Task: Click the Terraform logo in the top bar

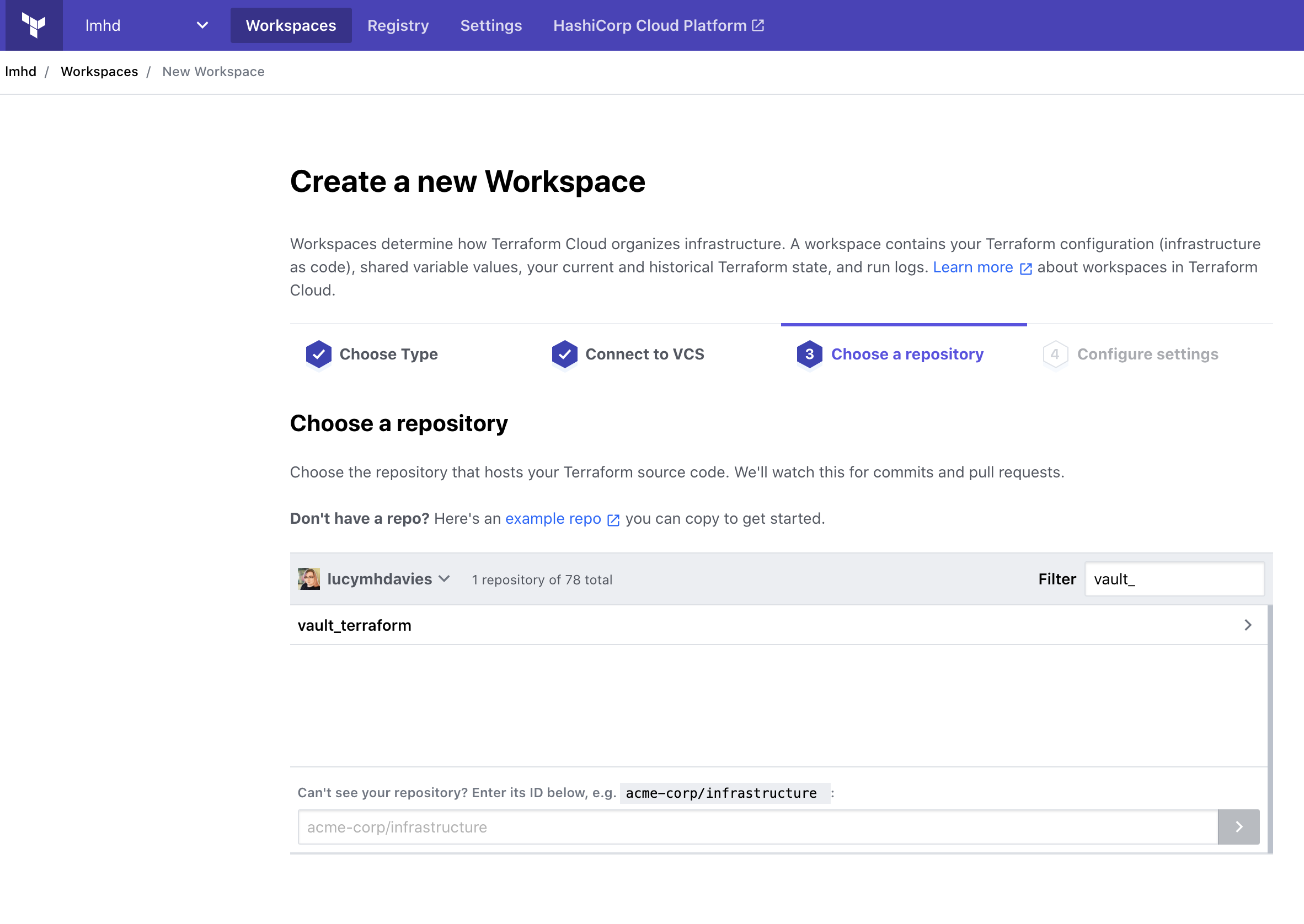Action: [x=33, y=24]
